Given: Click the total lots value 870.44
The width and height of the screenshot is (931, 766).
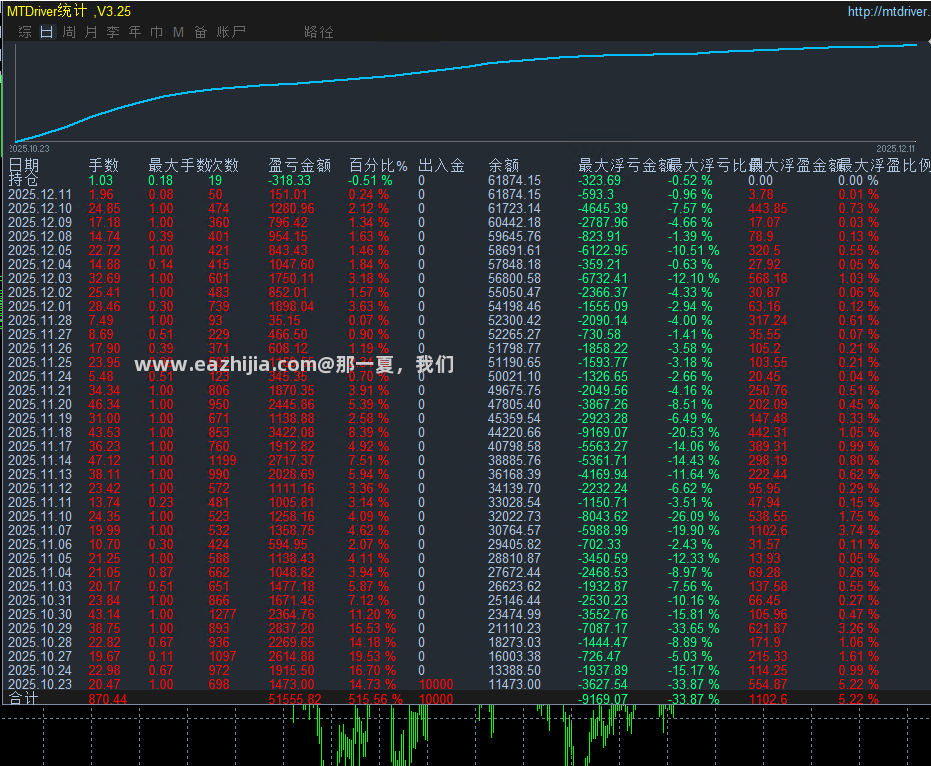Looking at the screenshot, I should click(x=107, y=699).
